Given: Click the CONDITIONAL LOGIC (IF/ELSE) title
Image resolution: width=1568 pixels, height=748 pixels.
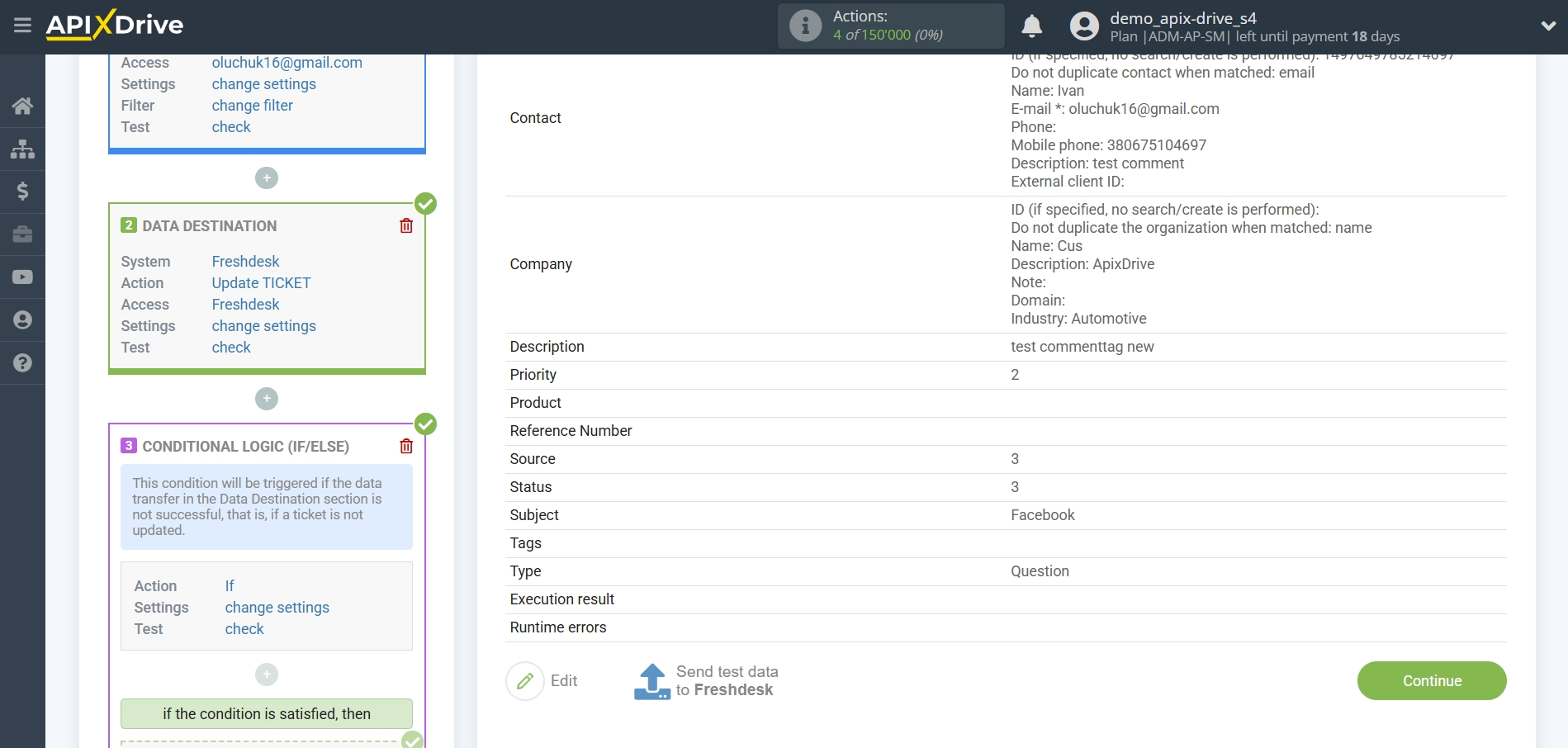Looking at the screenshot, I should pyautogui.click(x=245, y=447).
